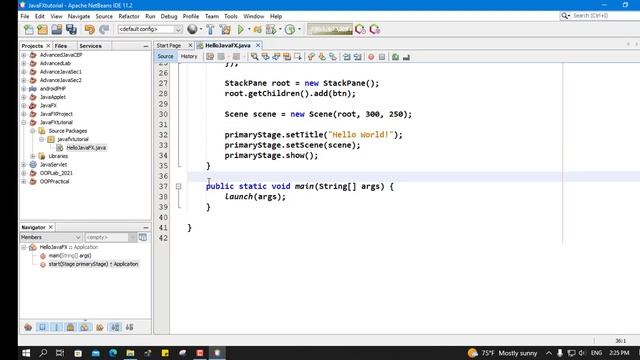Viewport: 640px width, 360px height.
Task: Select HelloJavaFX.java in project tree
Action: [x=86, y=148]
